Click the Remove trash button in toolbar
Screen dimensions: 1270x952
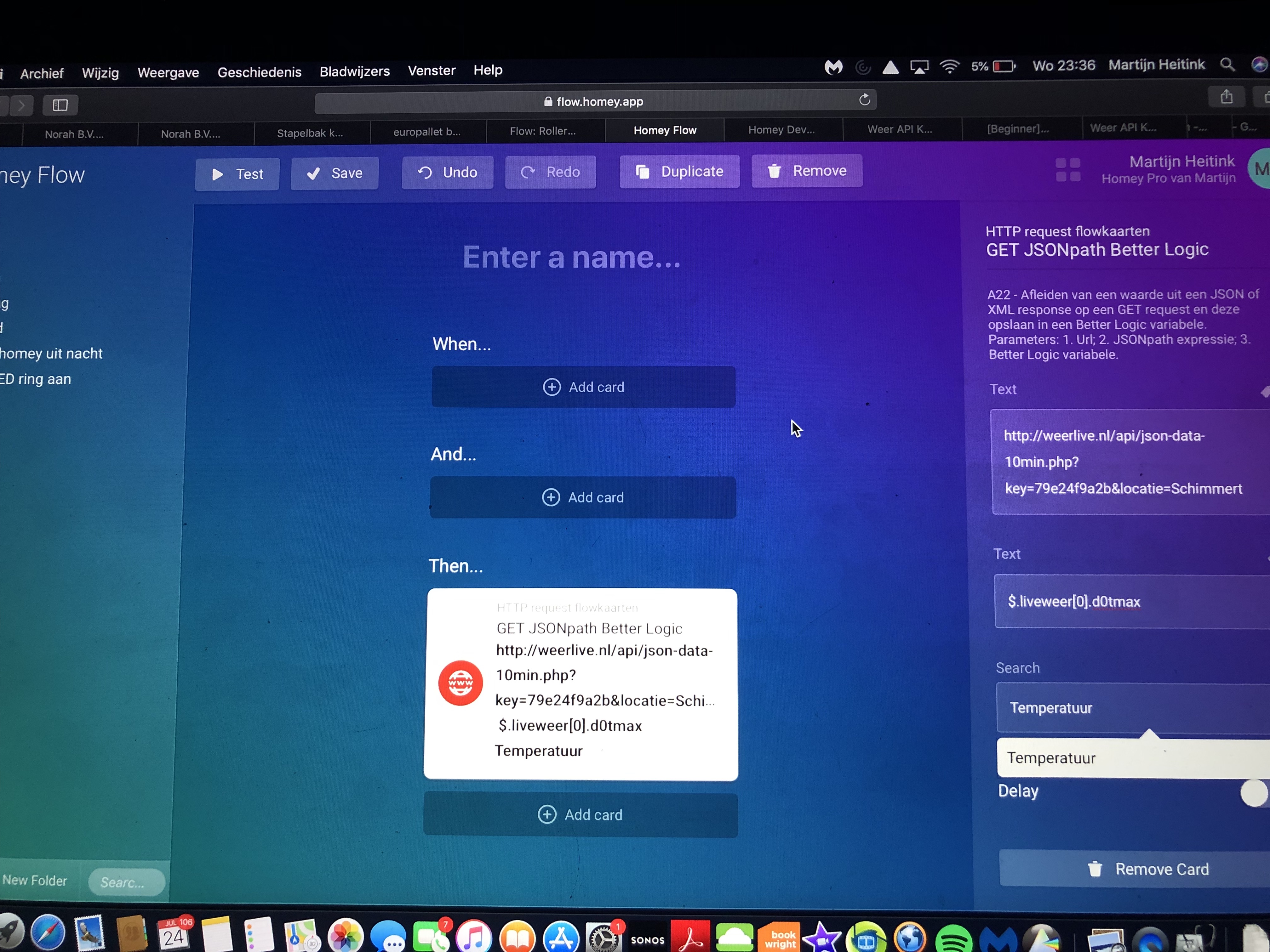(x=807, y=171)
